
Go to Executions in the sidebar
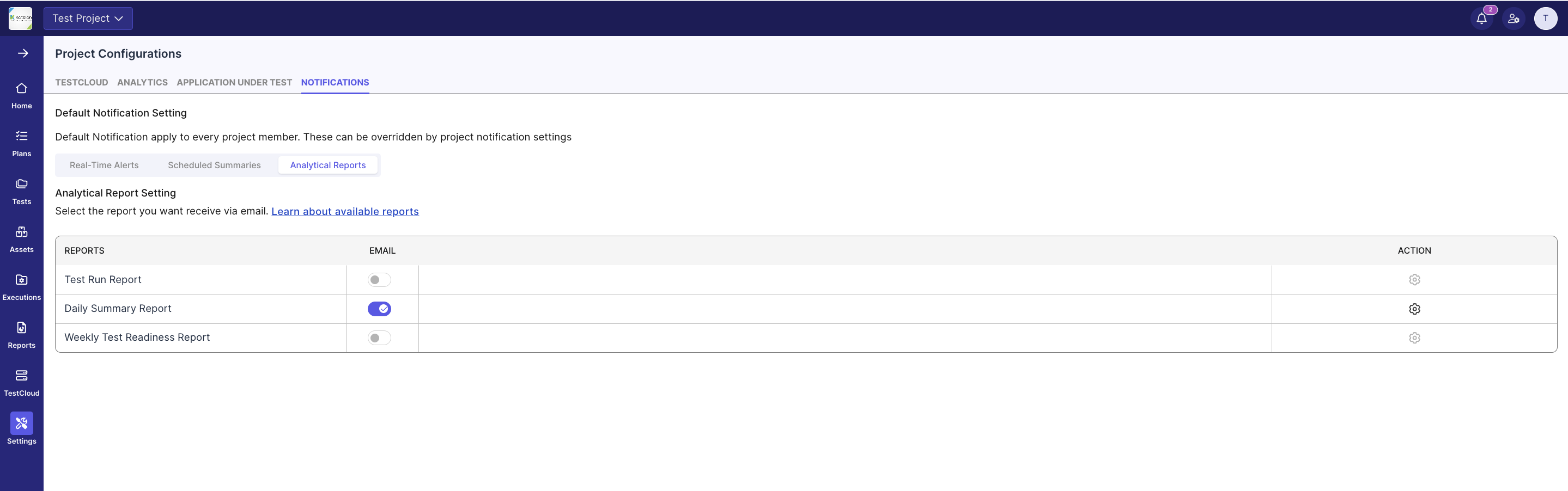pyautogui.click(x=21, y=285)
